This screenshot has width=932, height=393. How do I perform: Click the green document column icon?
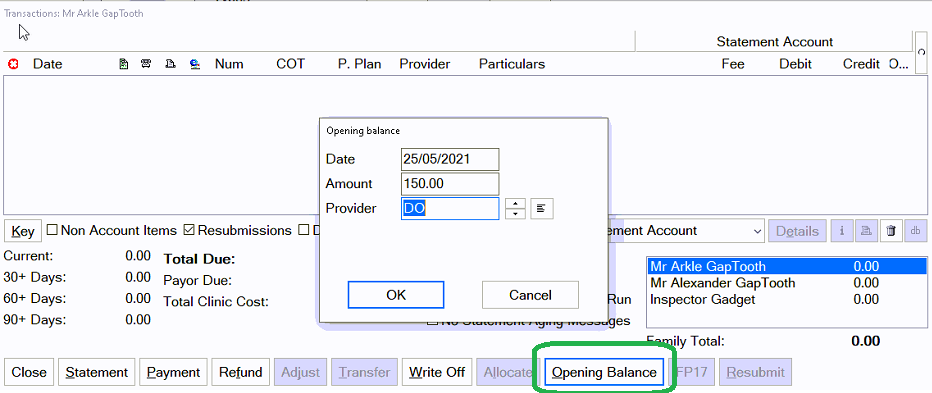(x=124, y=64)
